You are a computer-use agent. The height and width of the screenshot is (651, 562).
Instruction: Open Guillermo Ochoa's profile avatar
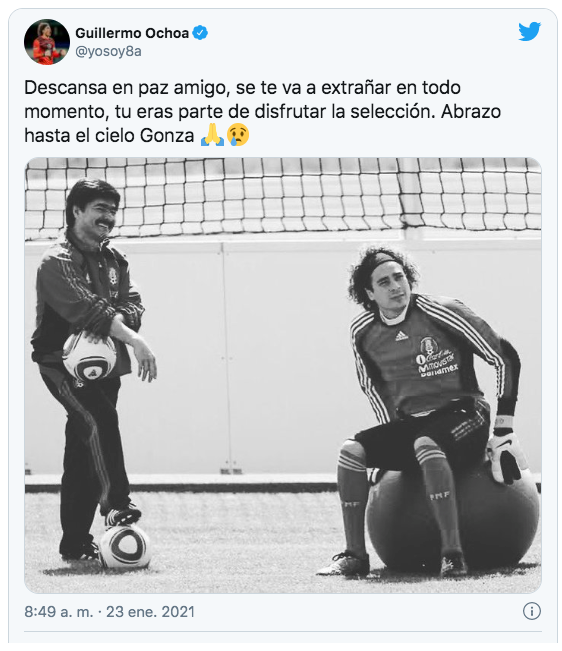[x=47, y=42]
